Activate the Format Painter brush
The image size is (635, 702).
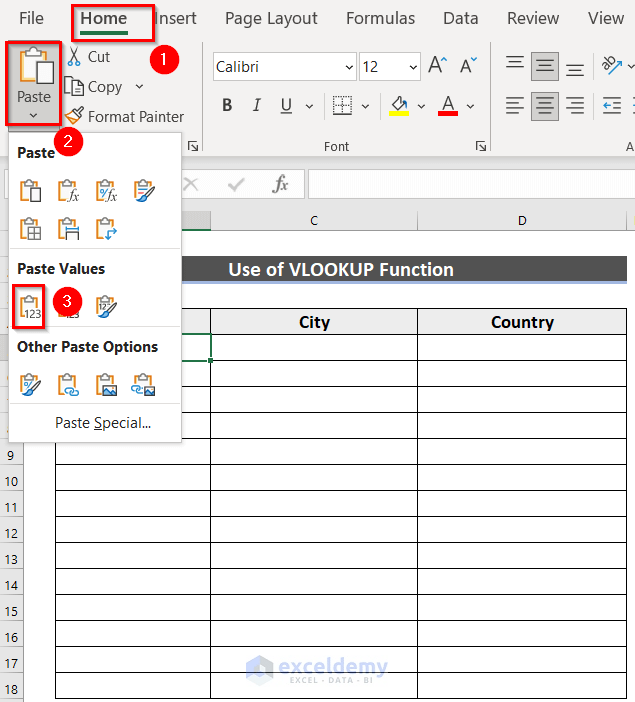point(124,116)
